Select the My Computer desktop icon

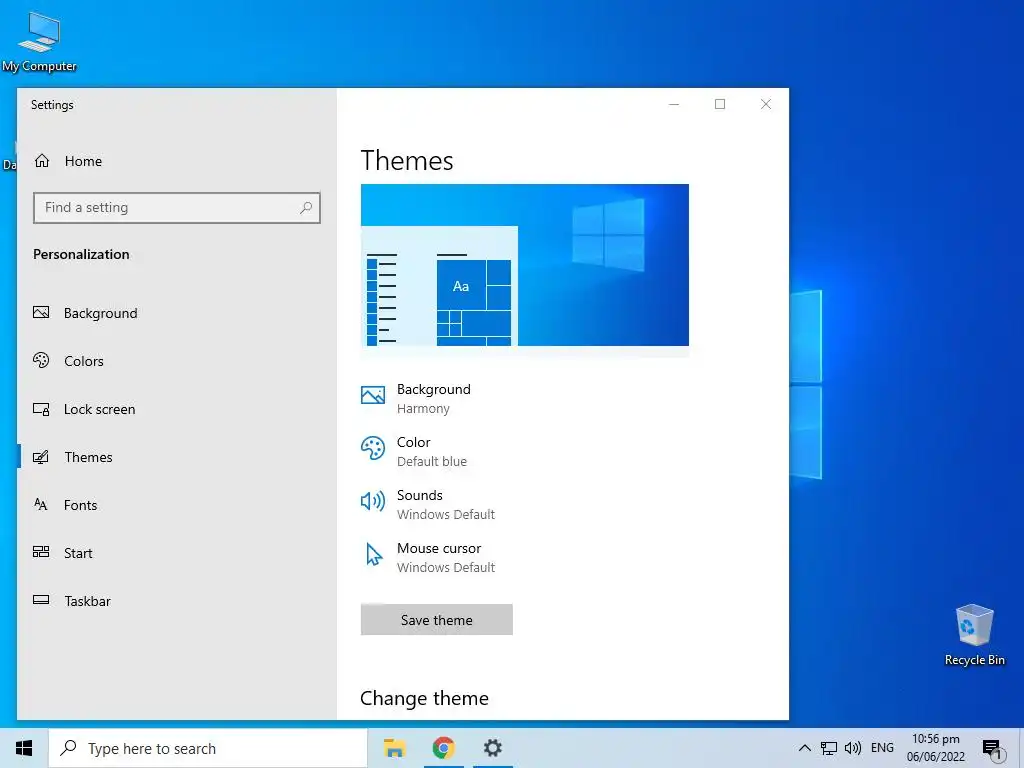point(39,42)
